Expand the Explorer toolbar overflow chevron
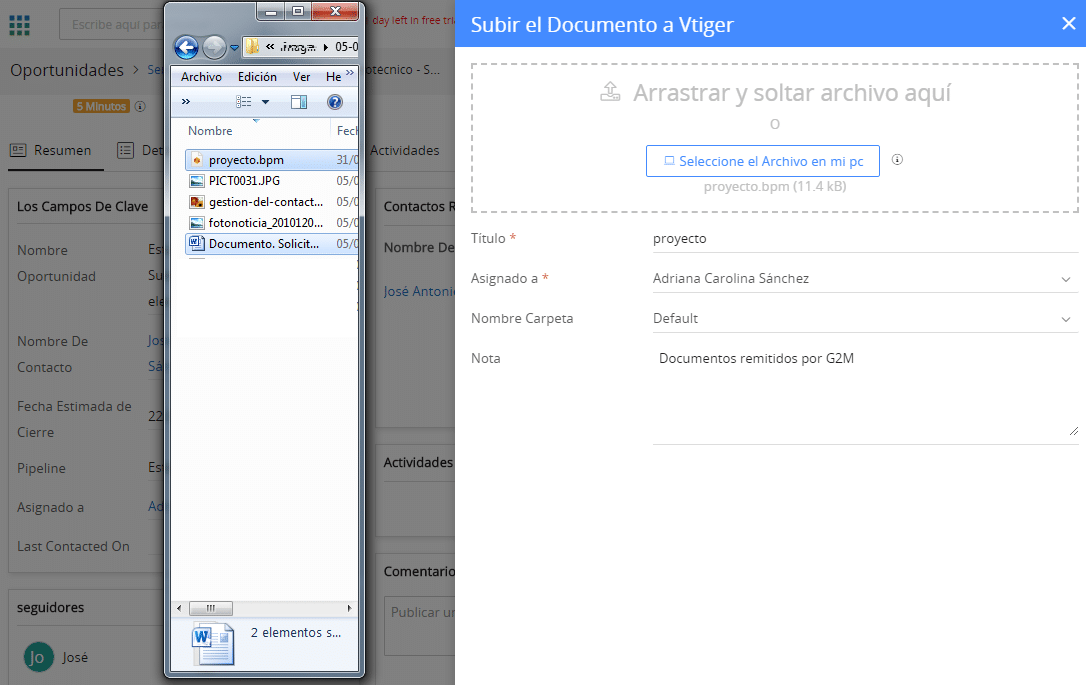Image resolution: width=1086 pixels, height=685 pixels. (x=186, y=102)
